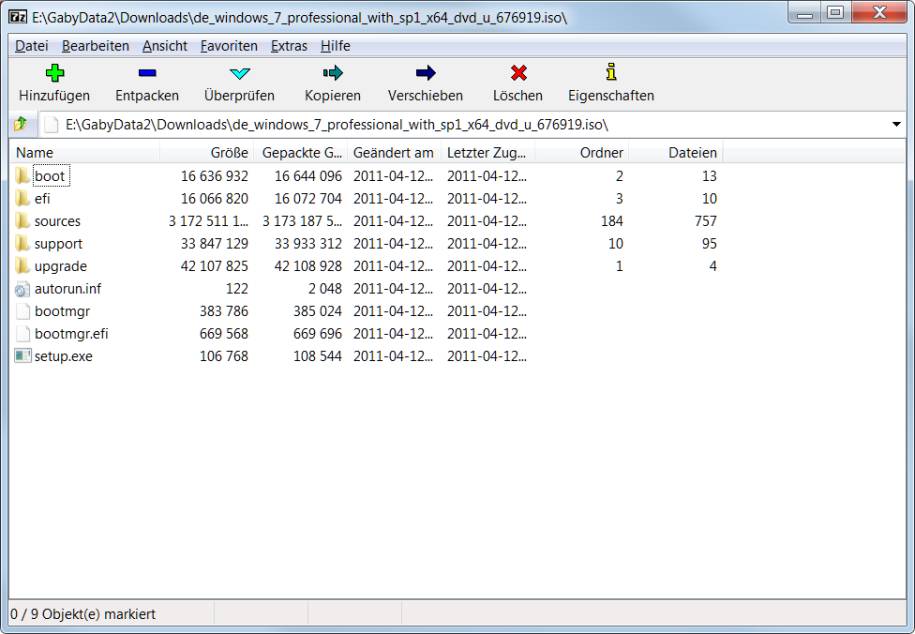Click the red X Löschen icon
Image resolution: width=915 pixels, height=634 pixels.
(x=518, y=73)
